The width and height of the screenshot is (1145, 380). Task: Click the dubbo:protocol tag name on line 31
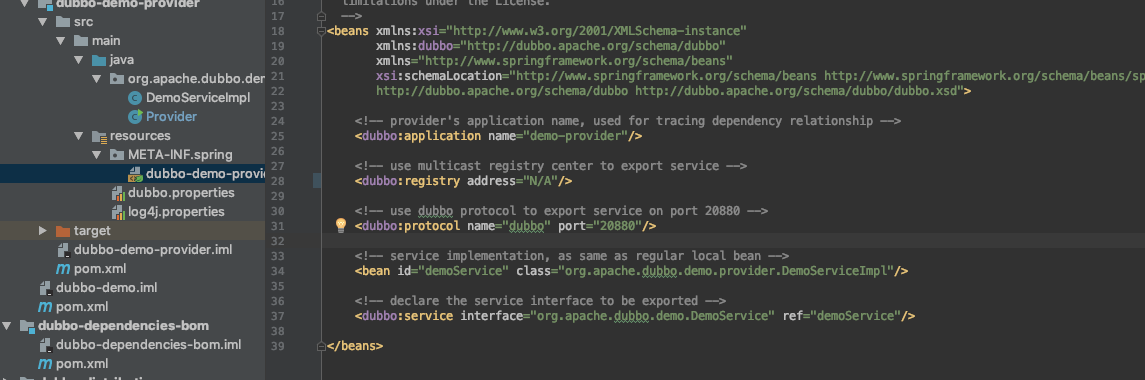click(x=410, y=226)
